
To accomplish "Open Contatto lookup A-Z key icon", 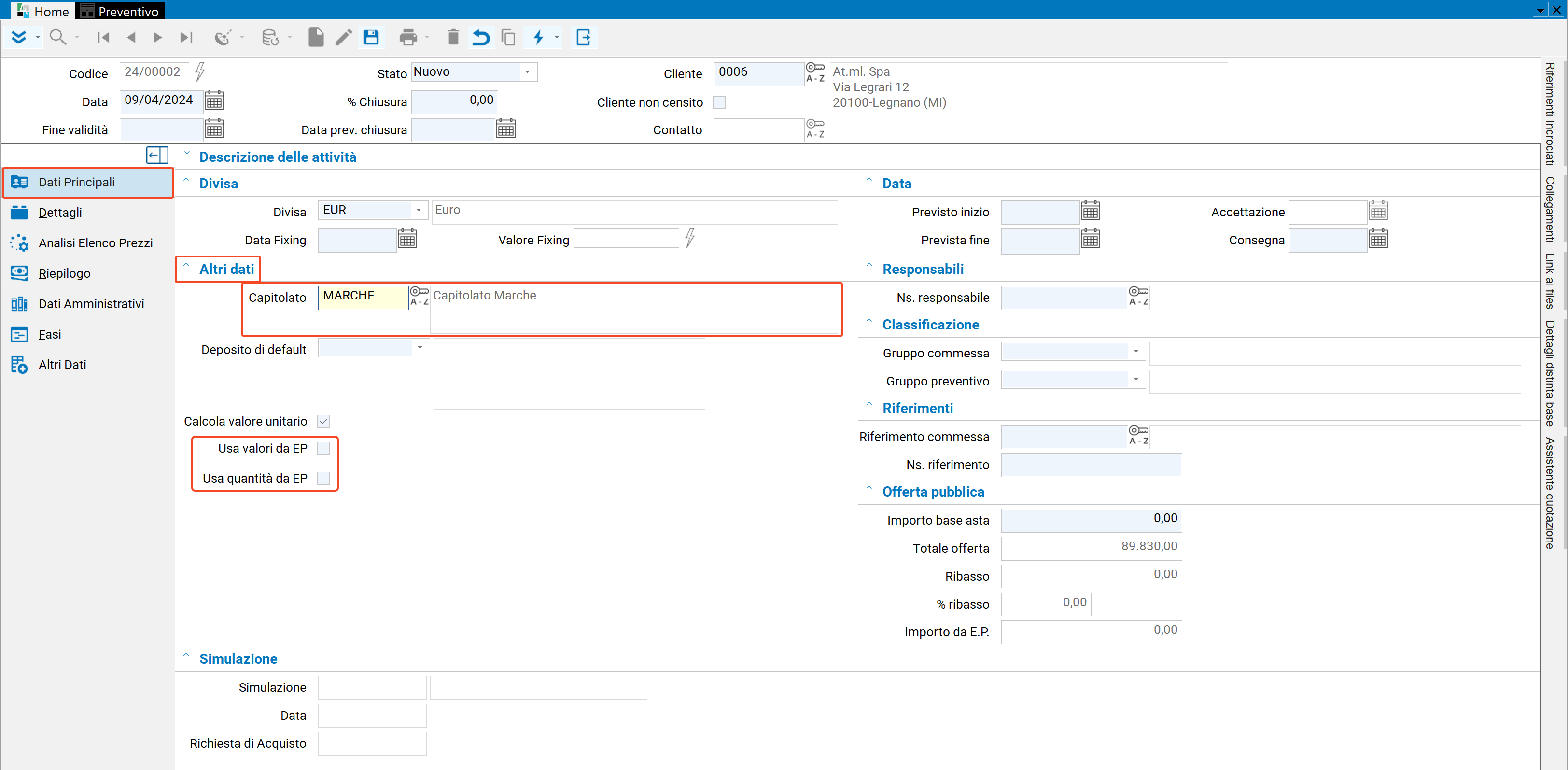I will (x=815, y=128).
